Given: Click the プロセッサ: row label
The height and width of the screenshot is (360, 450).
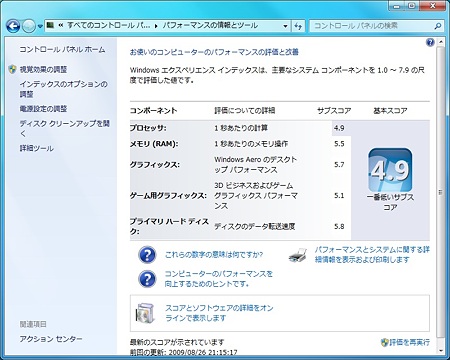Looking at the screenshot, I should [148, 128].
